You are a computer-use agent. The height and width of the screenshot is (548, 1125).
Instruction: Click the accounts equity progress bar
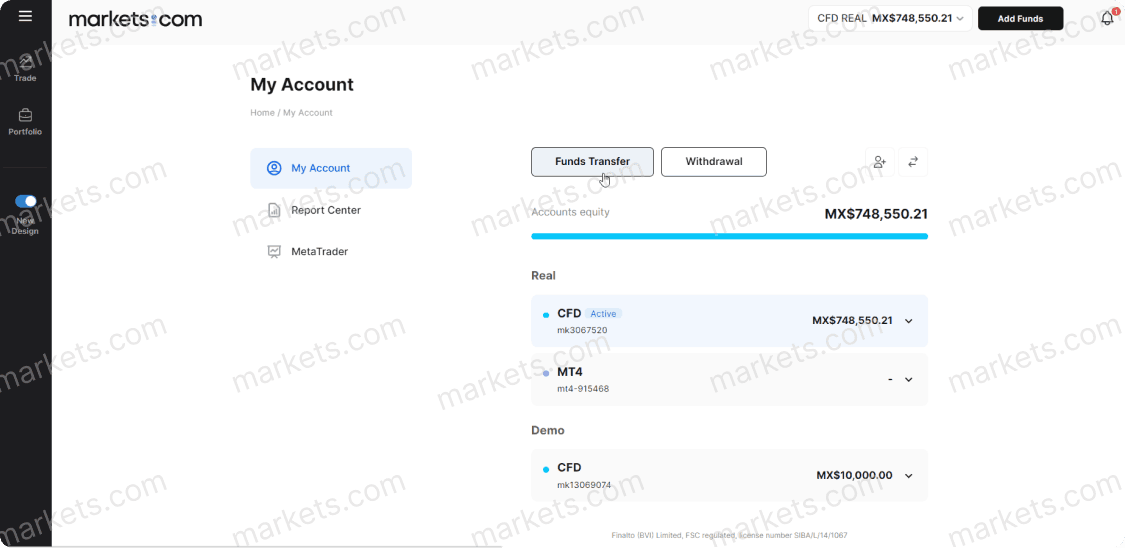coord(729,236)
